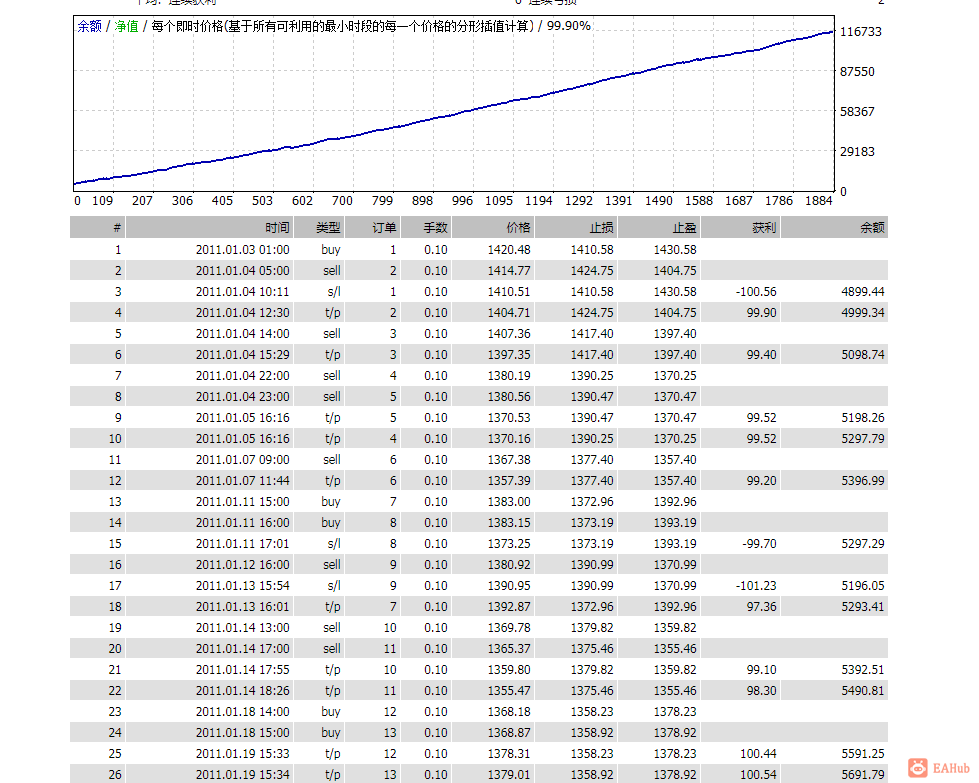This screenshot has width=979, height=783.
Task: Click the balance value 5297.79
Action: coord(863,439)
